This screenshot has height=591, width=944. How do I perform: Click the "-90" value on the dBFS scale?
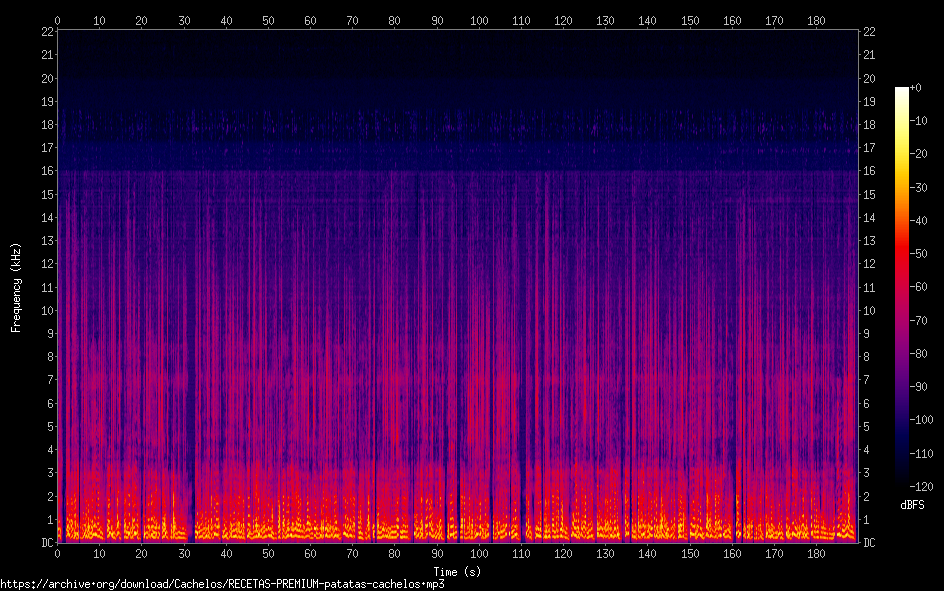919,387
